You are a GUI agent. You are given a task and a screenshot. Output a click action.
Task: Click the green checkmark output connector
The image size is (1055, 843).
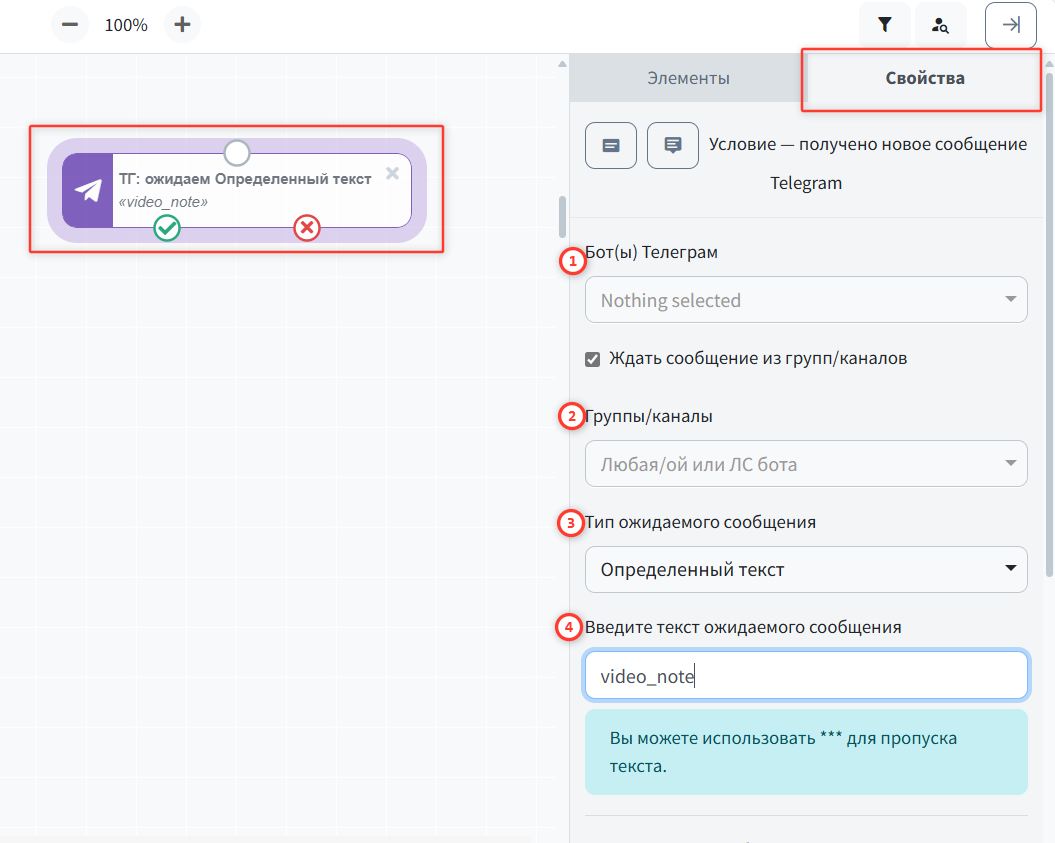click(167, 229)
